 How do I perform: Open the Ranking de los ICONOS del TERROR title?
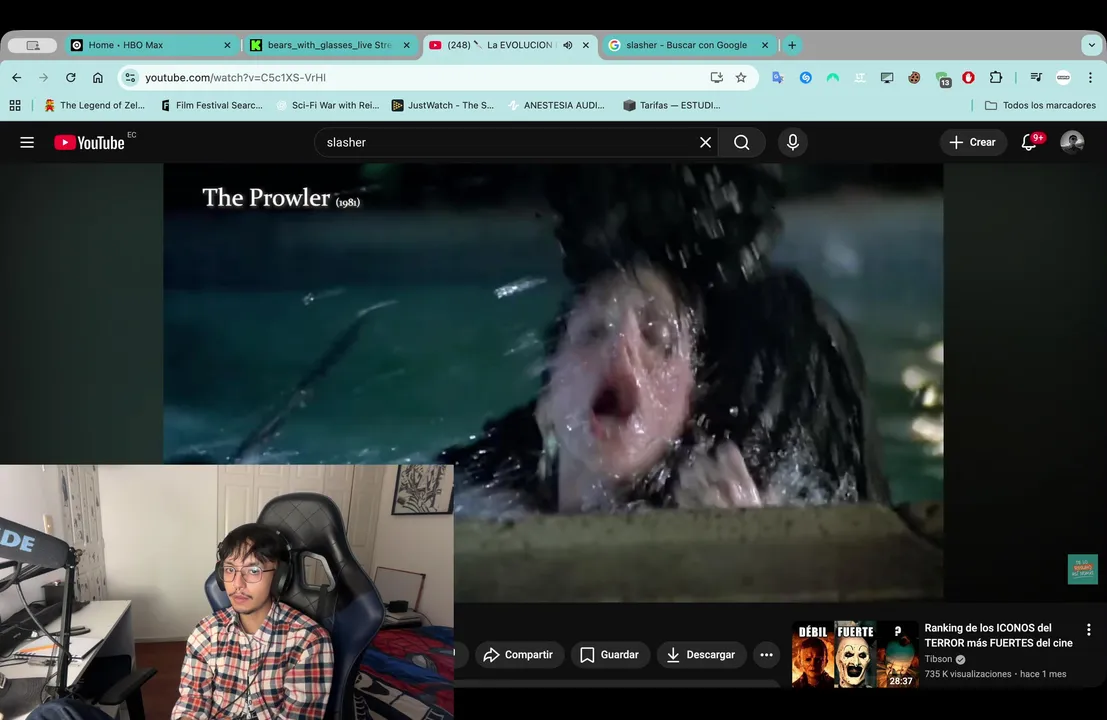998,635
